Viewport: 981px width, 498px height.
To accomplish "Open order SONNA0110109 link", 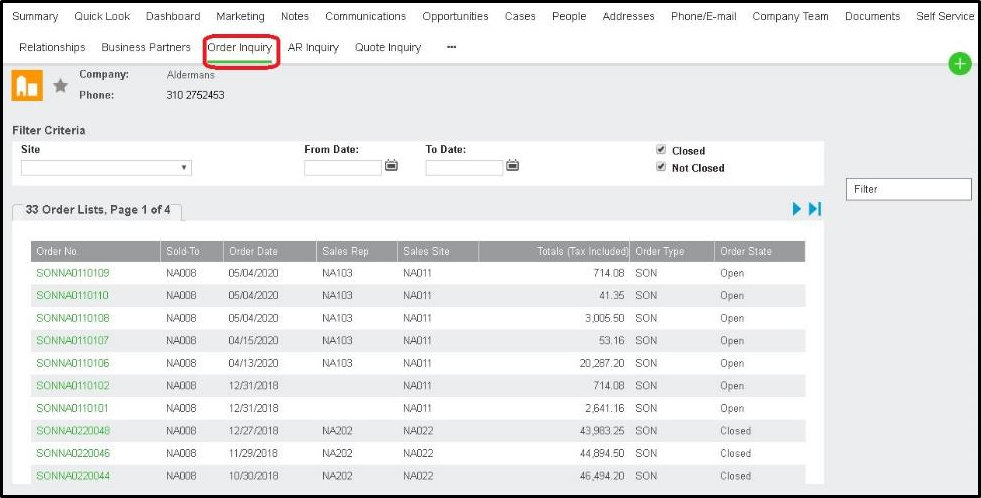I will point(73,273).
